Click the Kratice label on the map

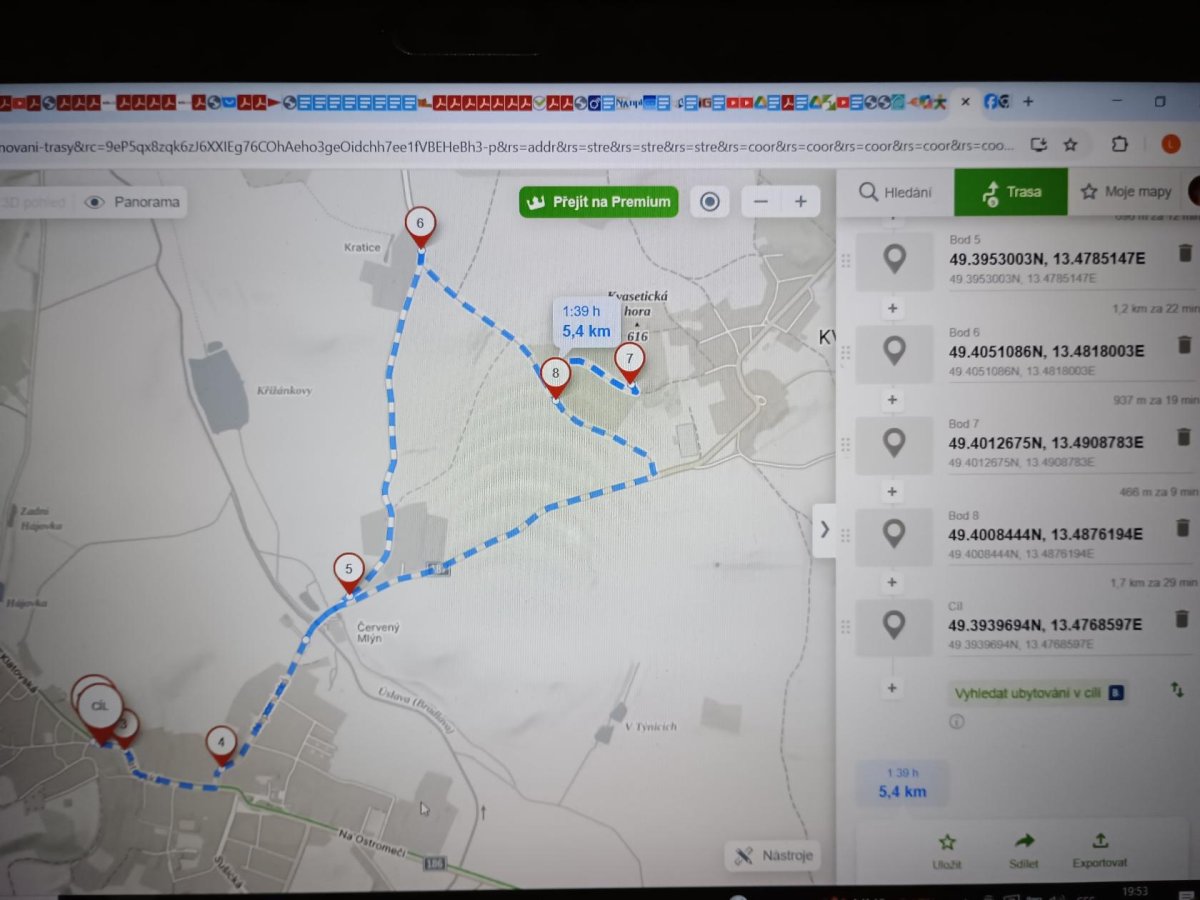(x=362, y=248)
